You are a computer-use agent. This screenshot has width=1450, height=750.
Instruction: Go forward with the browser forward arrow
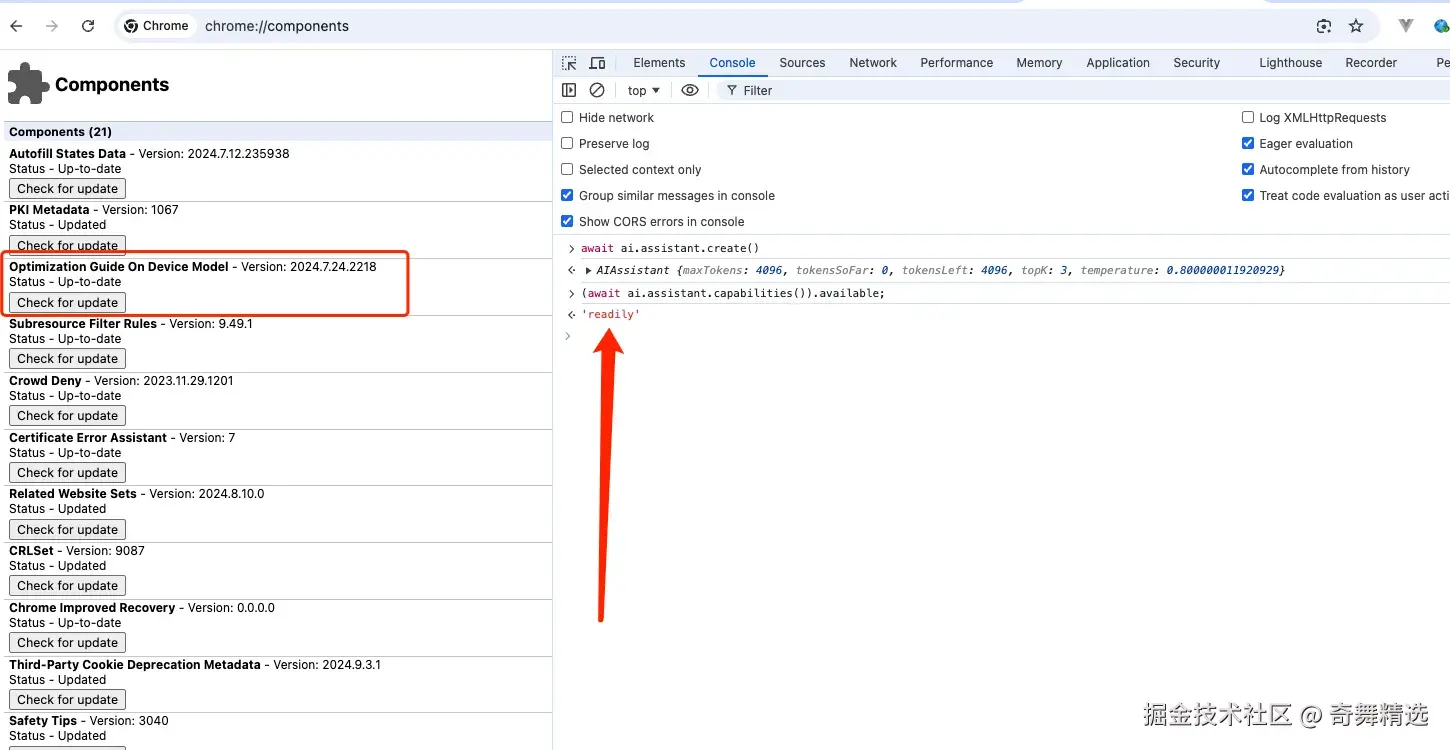coord(53,26)
